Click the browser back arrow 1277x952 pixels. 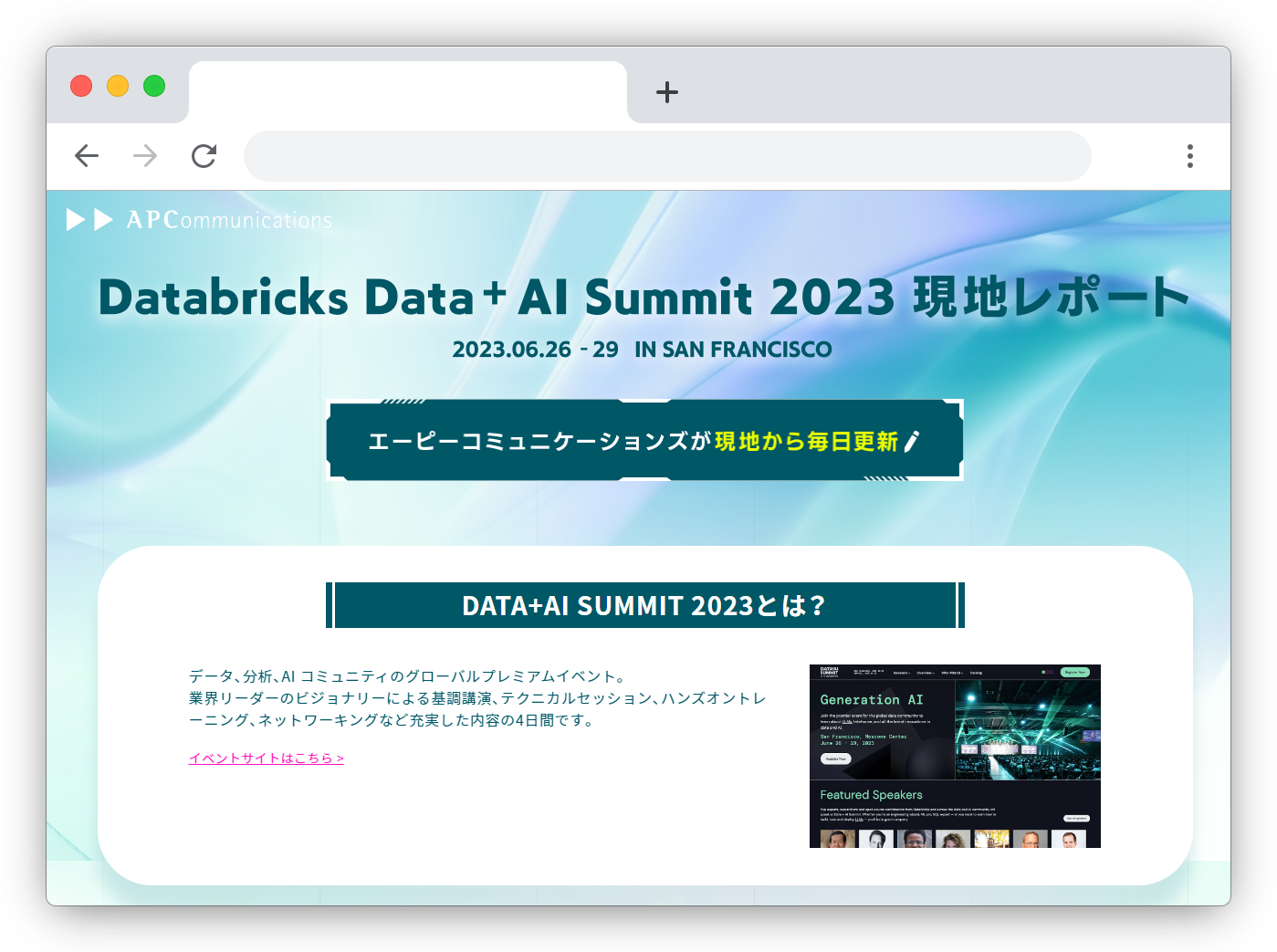click(x=87, y=156)
